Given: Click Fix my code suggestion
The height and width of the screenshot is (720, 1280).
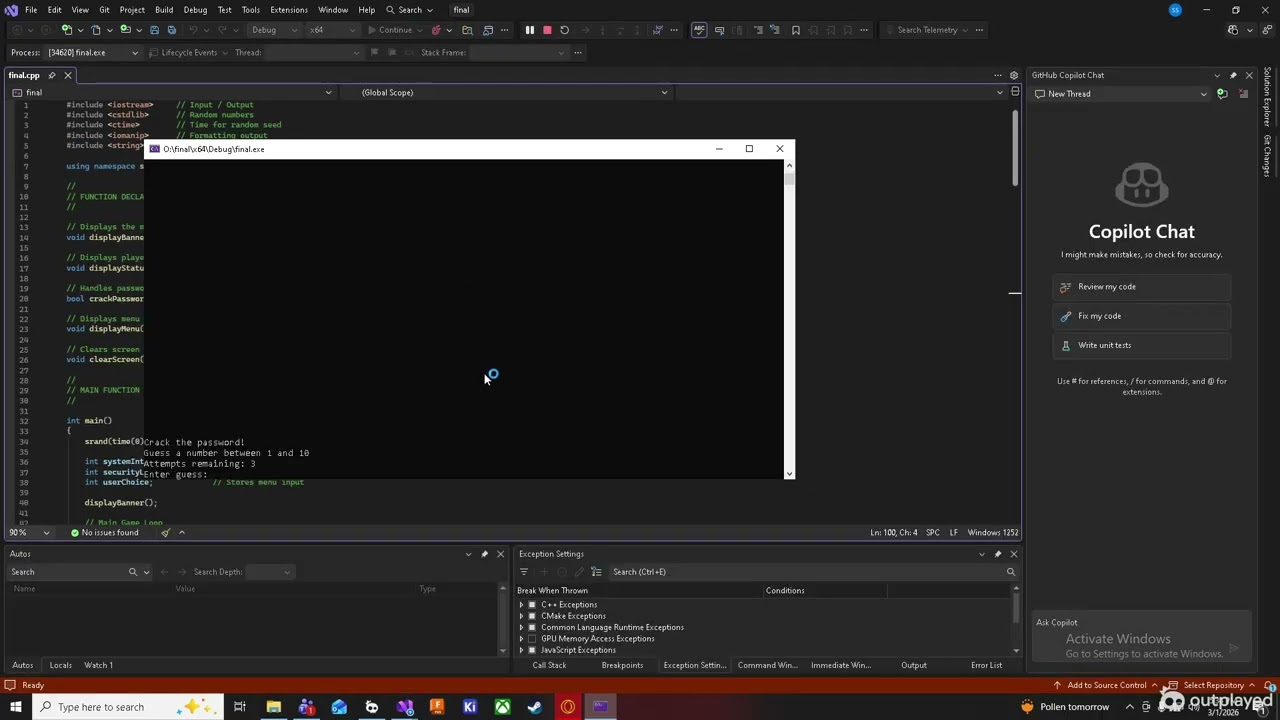Looking at the screenshot, I should tap(1141, 316).
